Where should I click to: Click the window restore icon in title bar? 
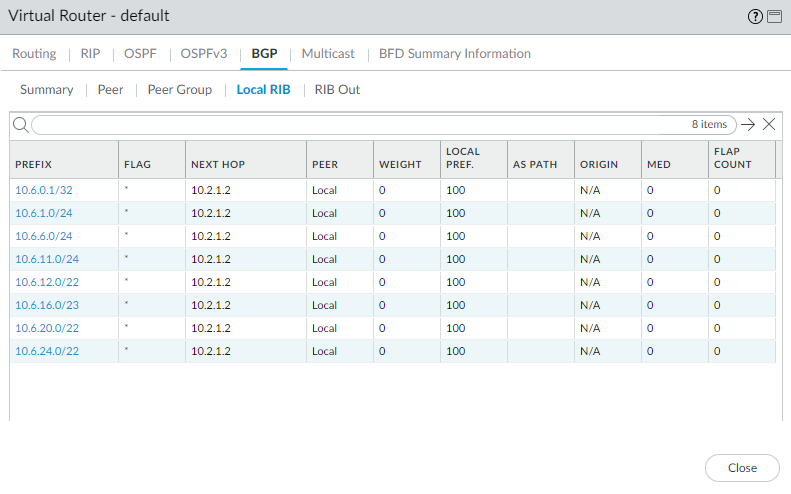pos(772,17)
